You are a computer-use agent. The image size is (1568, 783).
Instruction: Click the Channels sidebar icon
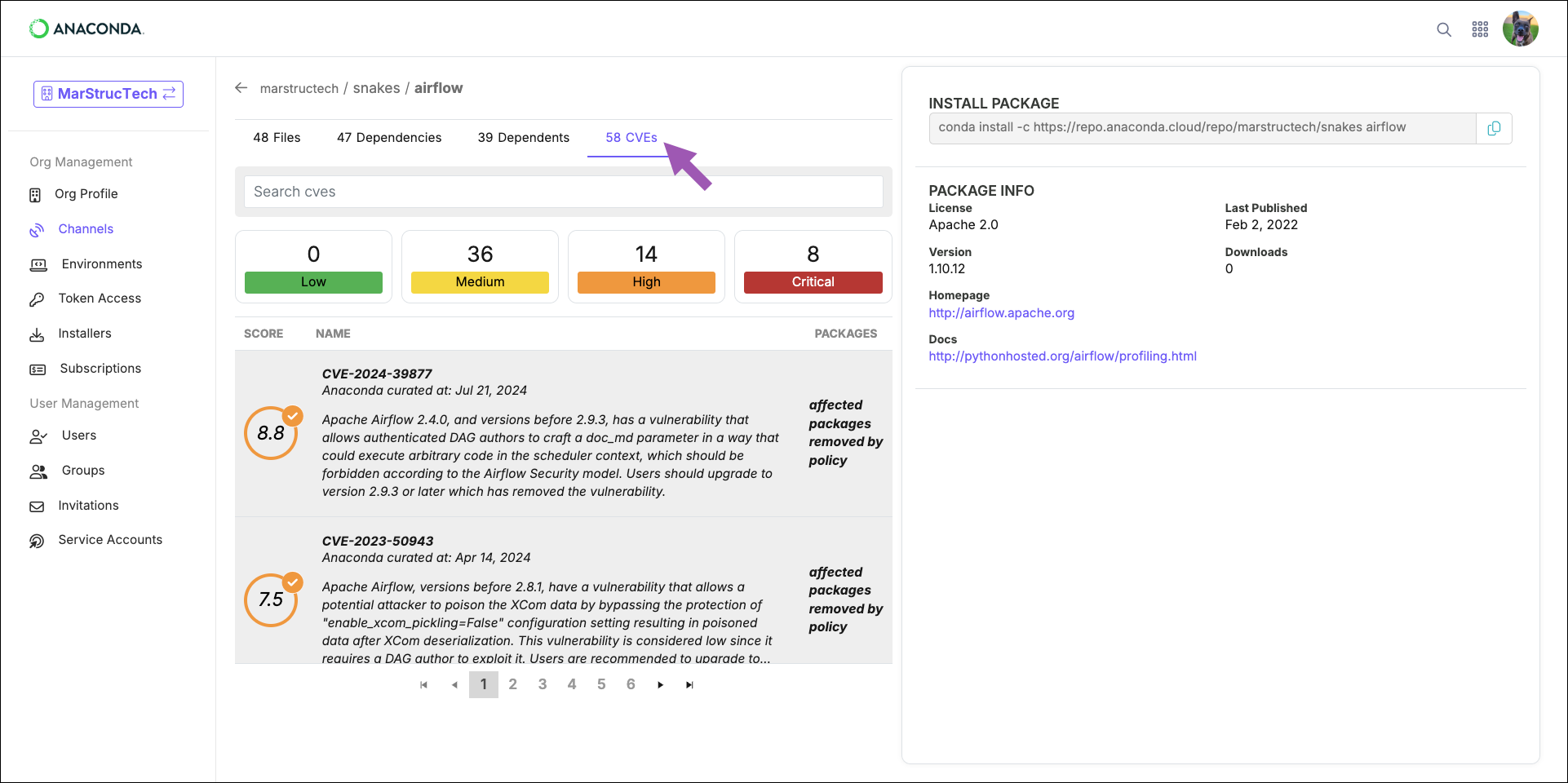pyautogui.click(x=37, y=230)
